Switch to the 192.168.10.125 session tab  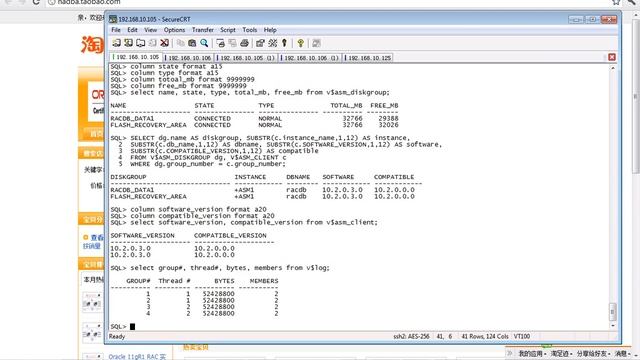pyautogui.click(x=368, y=58)
